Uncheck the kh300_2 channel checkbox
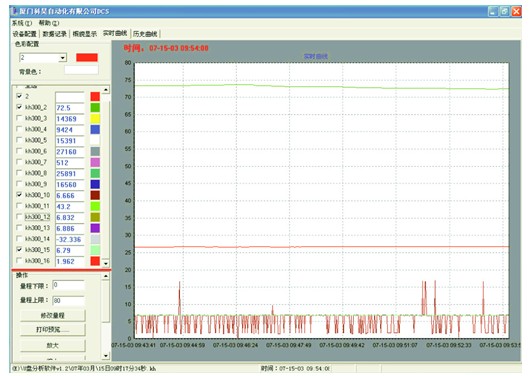The width and height of the screenshot is (532, 376). point(19,107)
